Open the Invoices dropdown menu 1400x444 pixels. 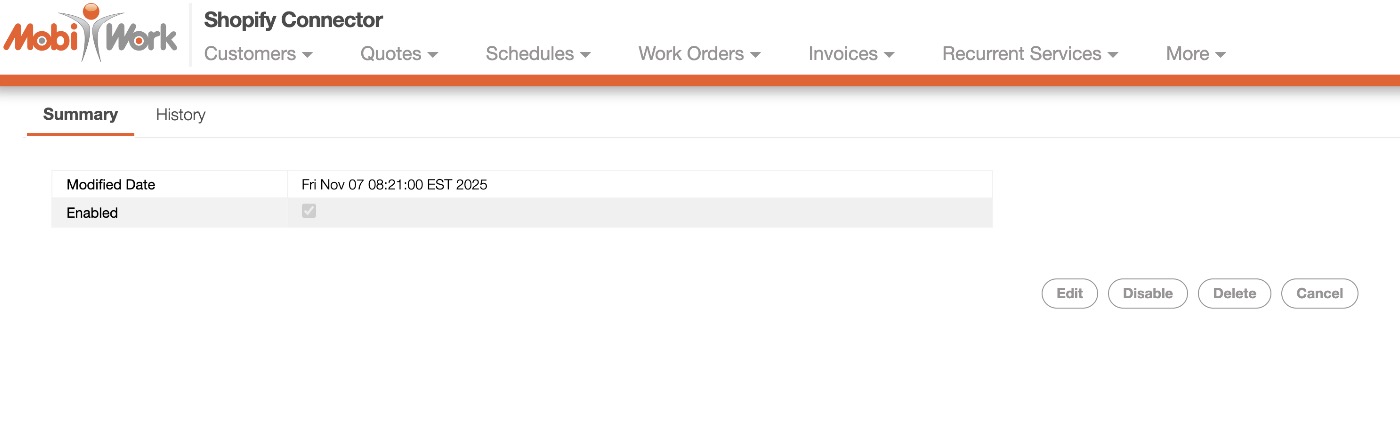[851, 54]
